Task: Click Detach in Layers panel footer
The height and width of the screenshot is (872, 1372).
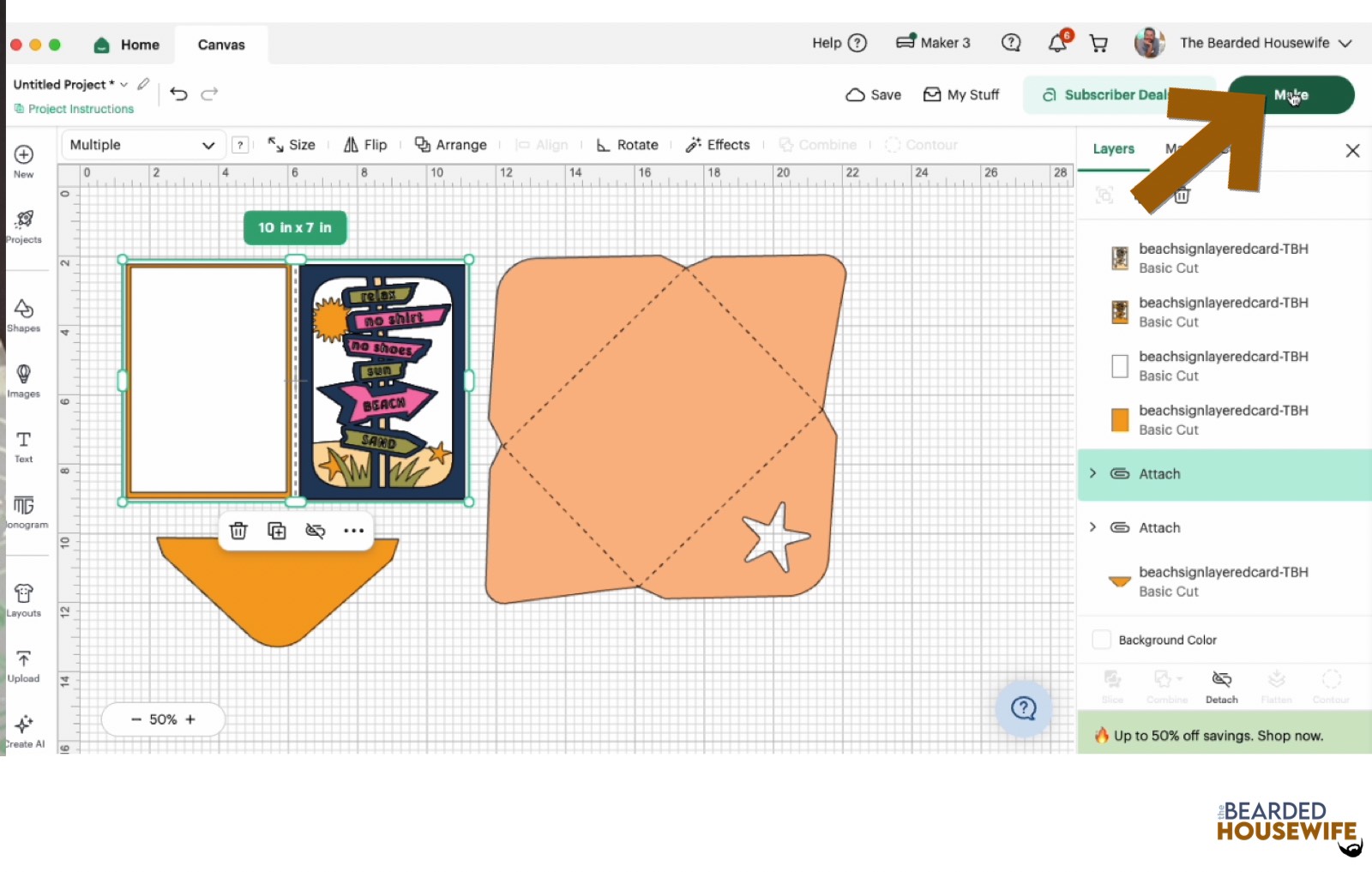Action: [1222, 687]
